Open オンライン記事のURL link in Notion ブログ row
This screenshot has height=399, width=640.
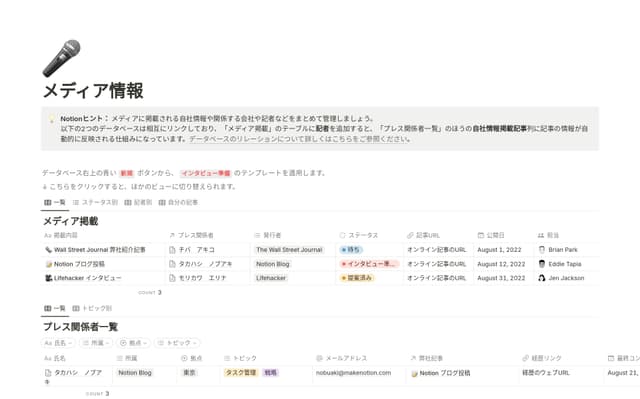pyautogui.click(x=437, y=264)
